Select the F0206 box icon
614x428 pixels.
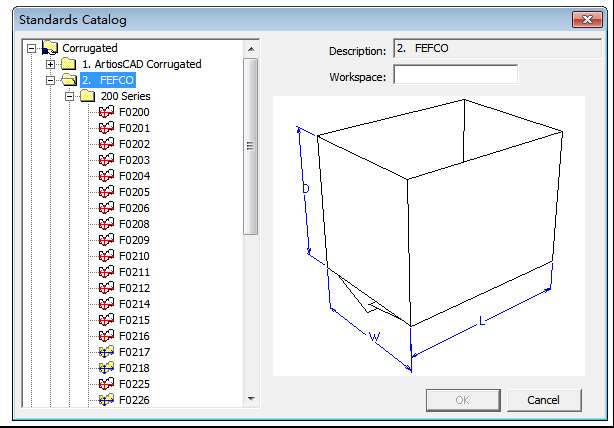point(107,208)
